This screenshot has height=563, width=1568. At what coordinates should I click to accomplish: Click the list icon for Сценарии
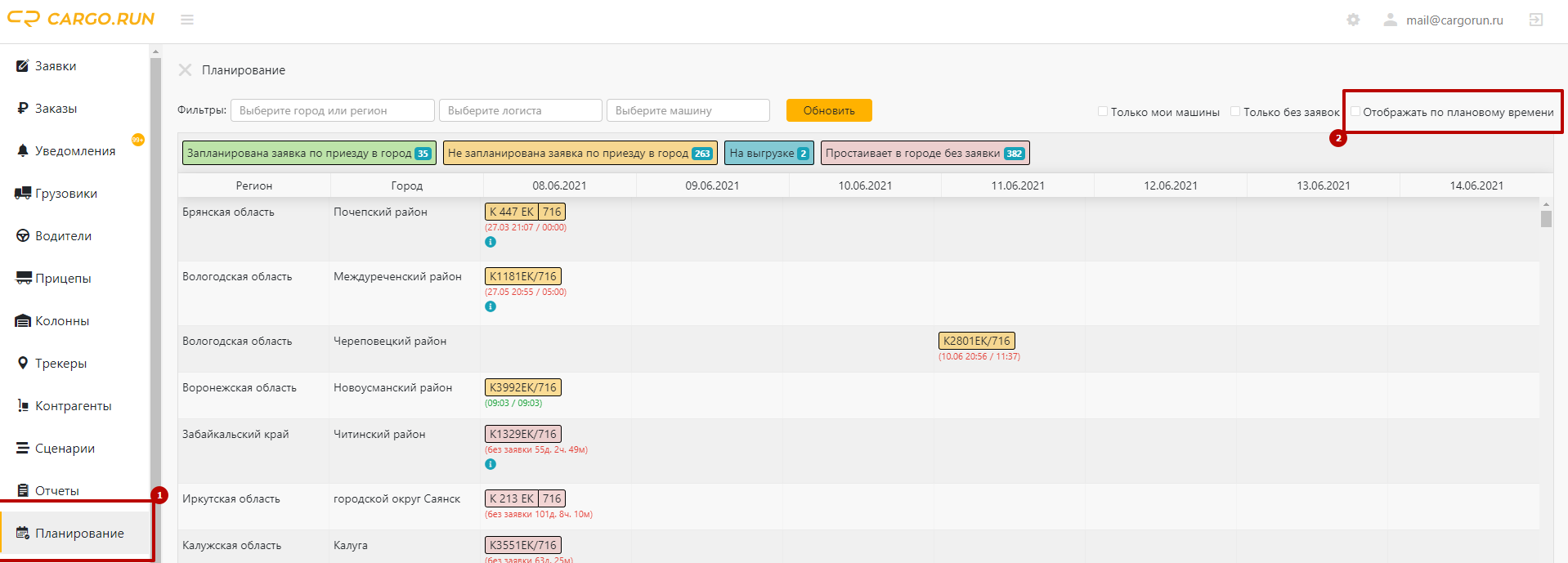coord(23,449)
